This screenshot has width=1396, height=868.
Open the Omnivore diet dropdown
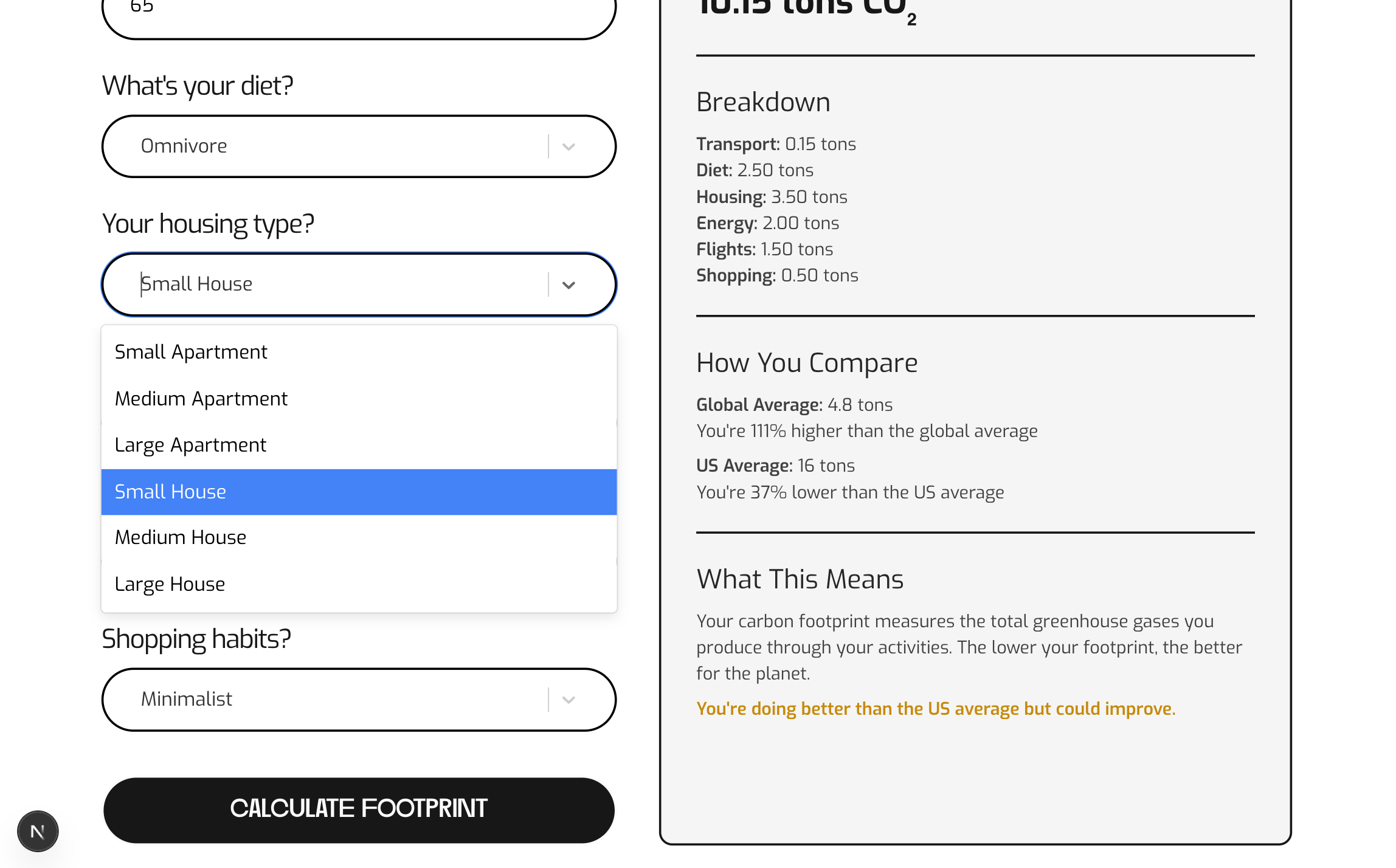click(340, 146)
